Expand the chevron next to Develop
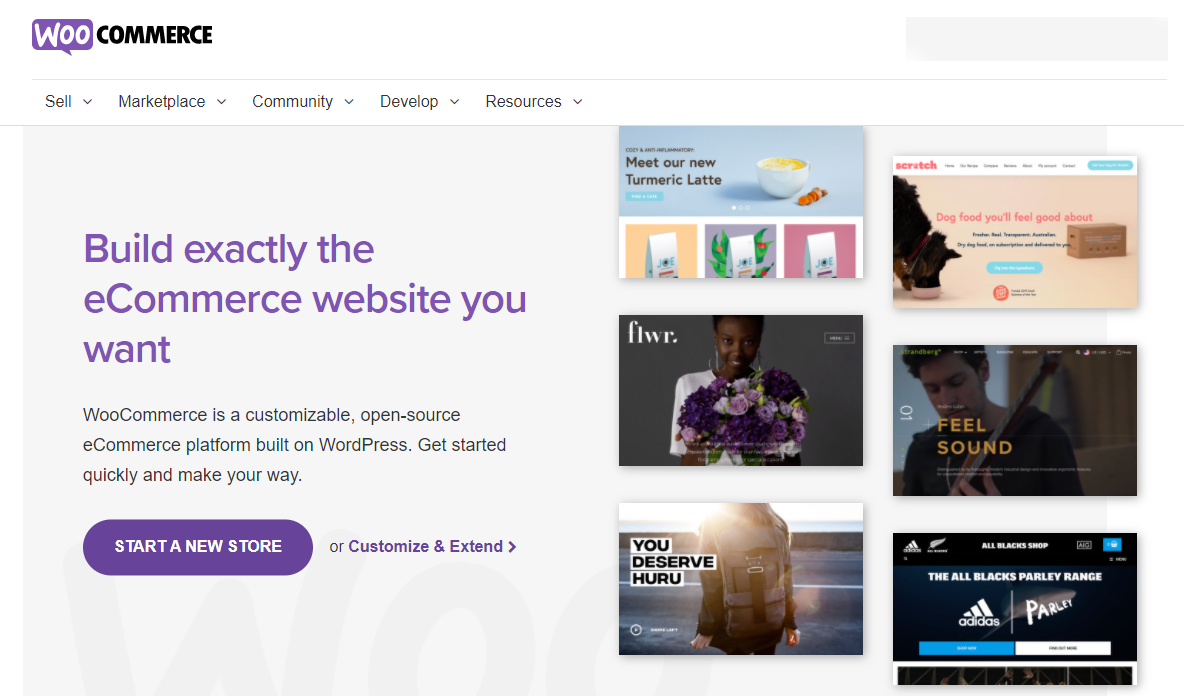Viewport: 1184px width, 696px height. click(x=454, y=102)
